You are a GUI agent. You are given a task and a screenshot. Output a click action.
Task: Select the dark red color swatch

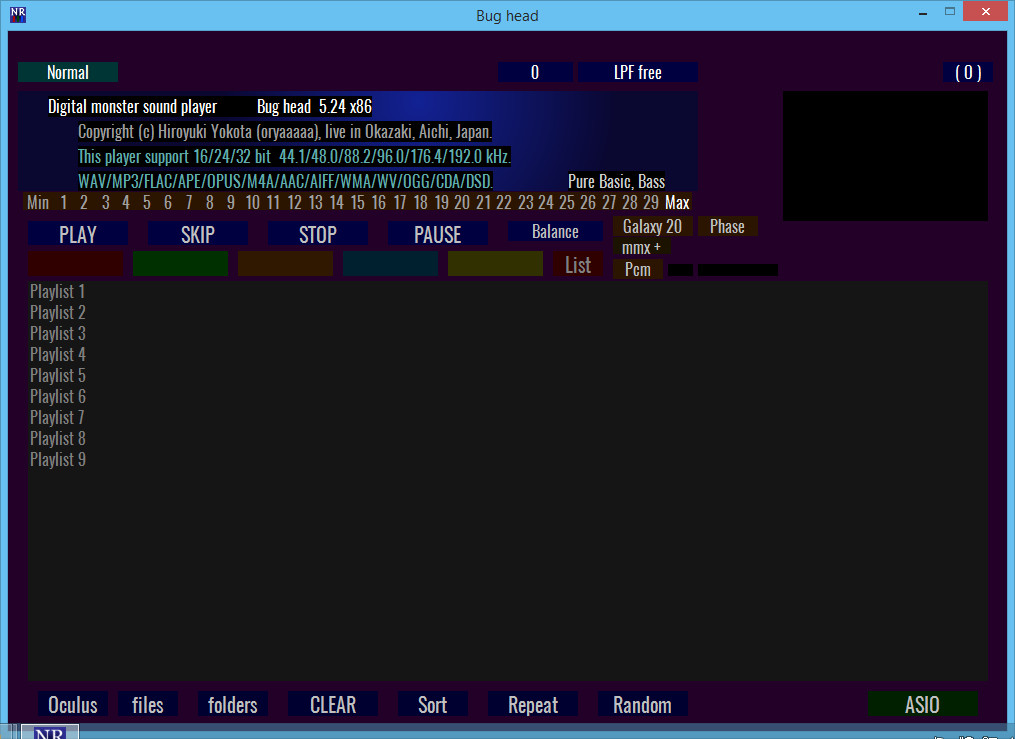pyautogui.click(x=76, y=264)
